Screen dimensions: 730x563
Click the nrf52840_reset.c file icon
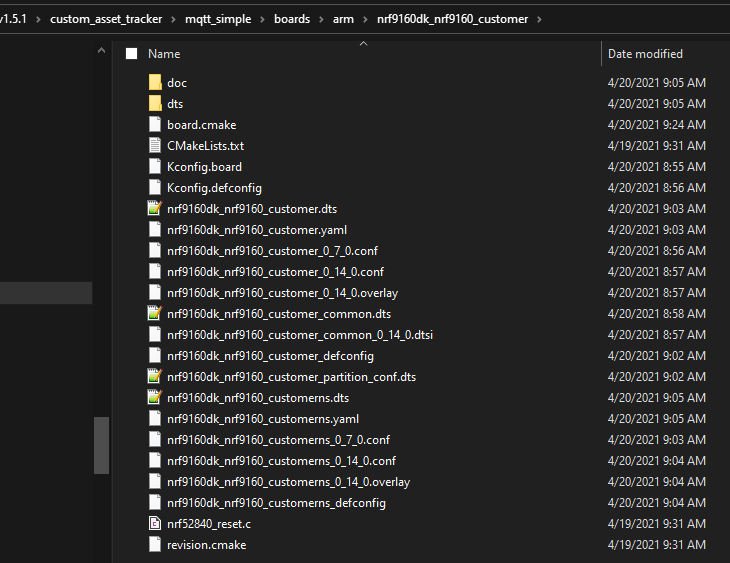[x=155, y=524]
